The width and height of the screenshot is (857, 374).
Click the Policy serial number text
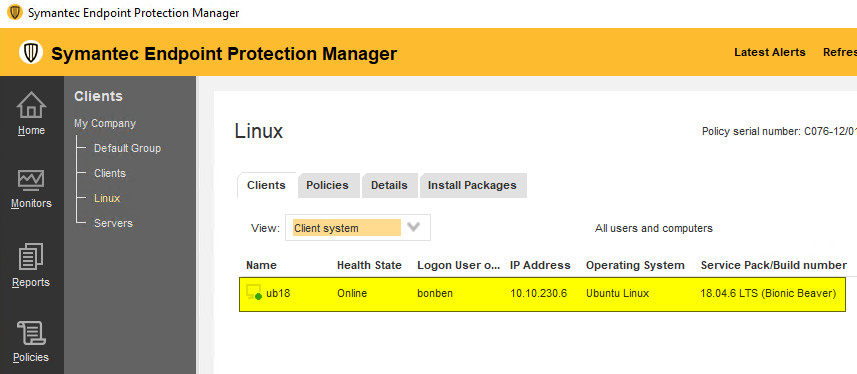[779, 131]
